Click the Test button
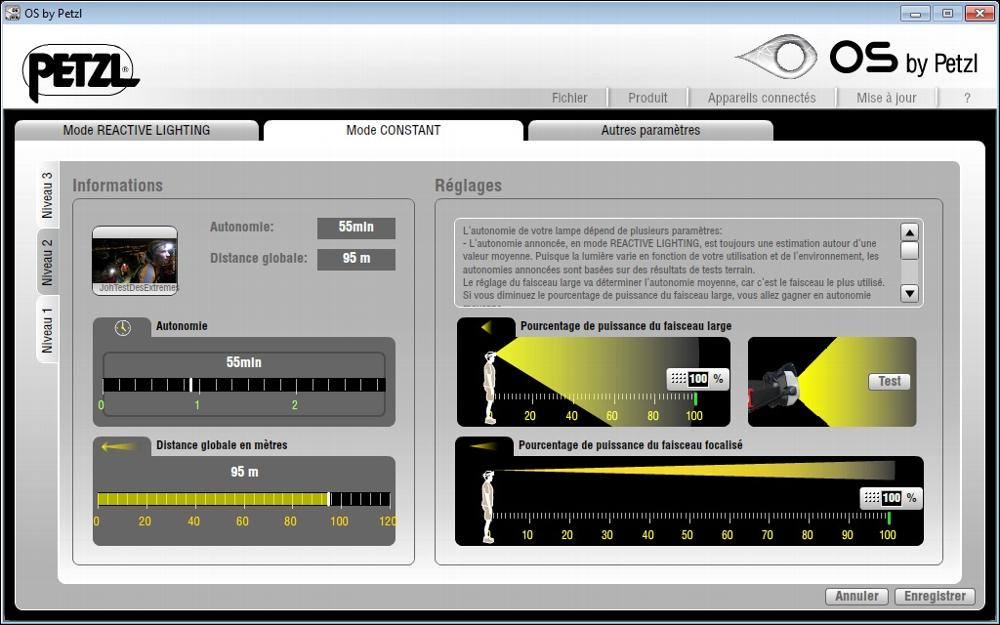Image resolution: width=1000 pixels, height=625 pixels. pos(889,381)
